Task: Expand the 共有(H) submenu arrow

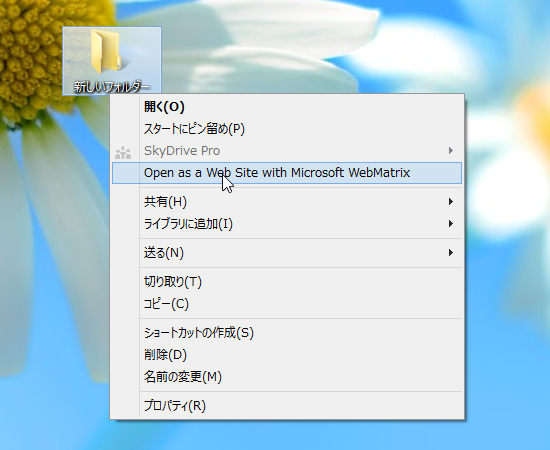Action: 451,202
